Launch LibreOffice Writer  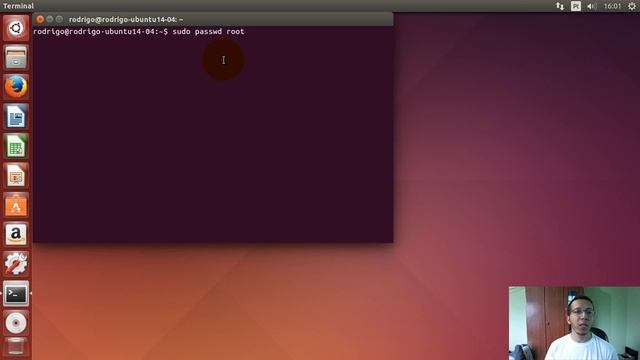[16, 117]
